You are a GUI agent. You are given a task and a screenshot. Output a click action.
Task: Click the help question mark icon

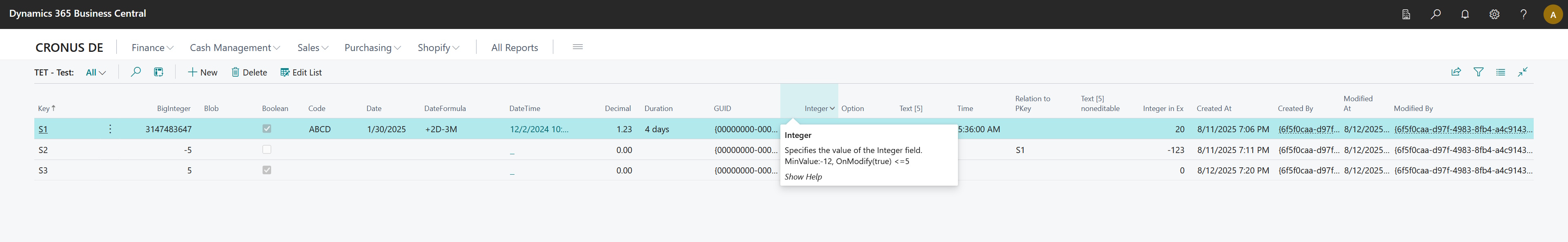(1523, 14)
